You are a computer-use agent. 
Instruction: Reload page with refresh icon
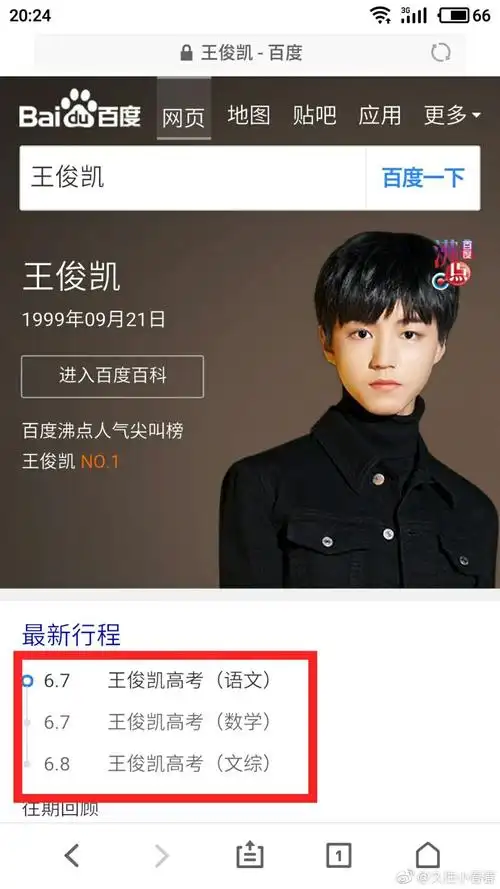pos(440,53)
